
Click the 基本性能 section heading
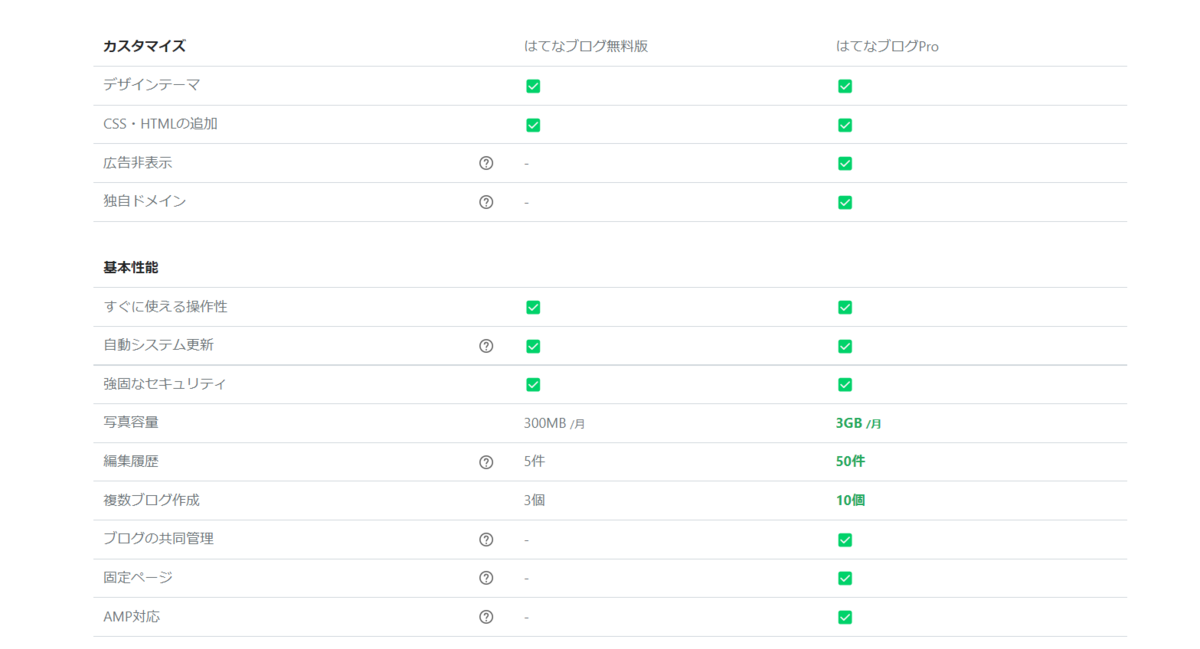(131, 268)
